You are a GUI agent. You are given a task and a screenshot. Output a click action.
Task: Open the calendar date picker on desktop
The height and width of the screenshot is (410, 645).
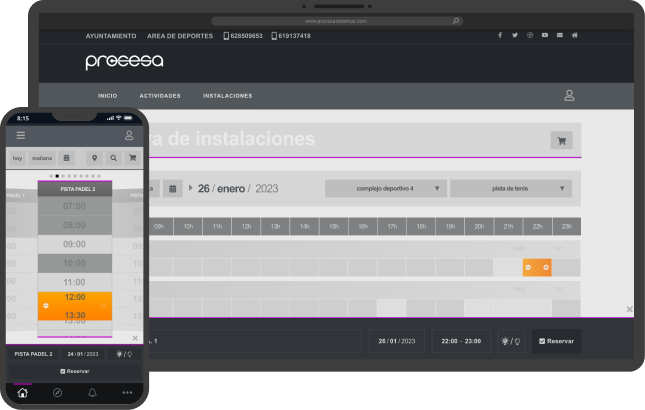click(x=172, y=188)
